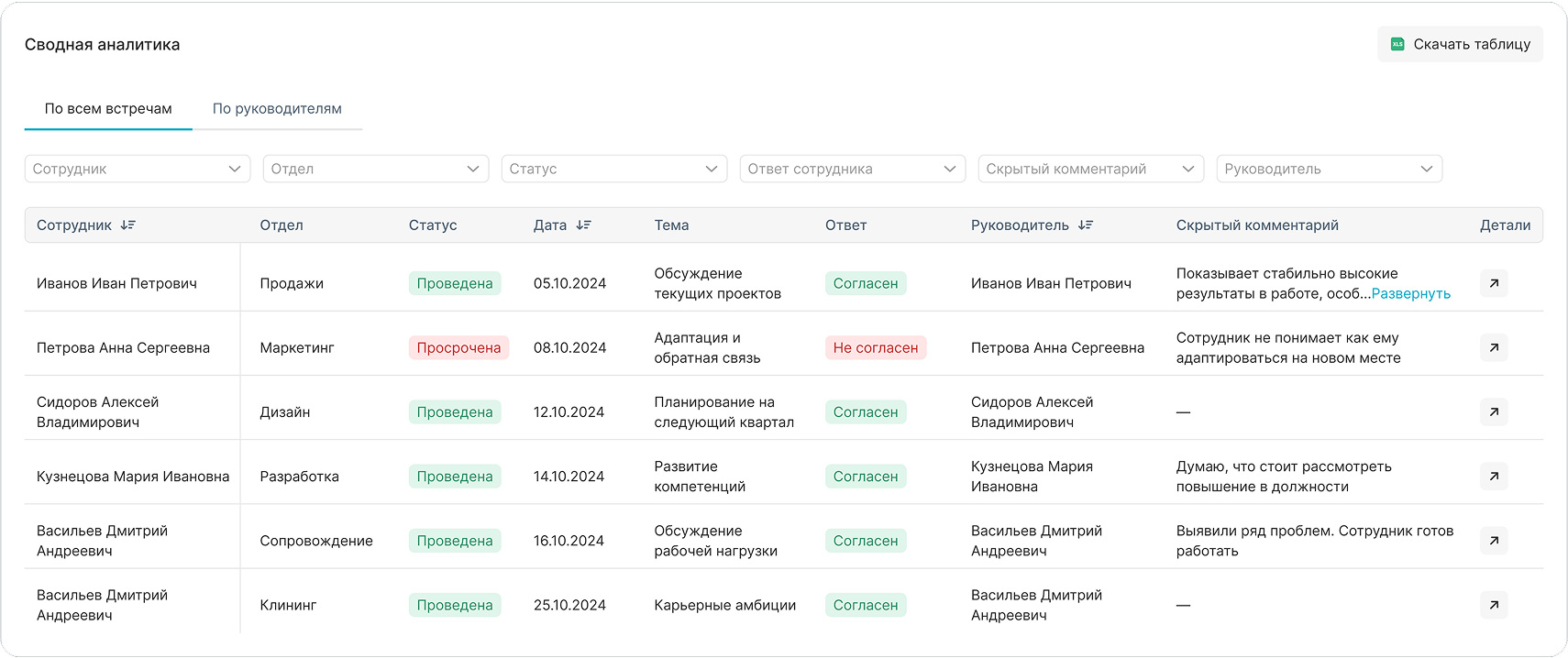This screenshot has width=1568, height=658.
Task: Open the Руководитель filter dropdown
Action: tap(1330, 169)
